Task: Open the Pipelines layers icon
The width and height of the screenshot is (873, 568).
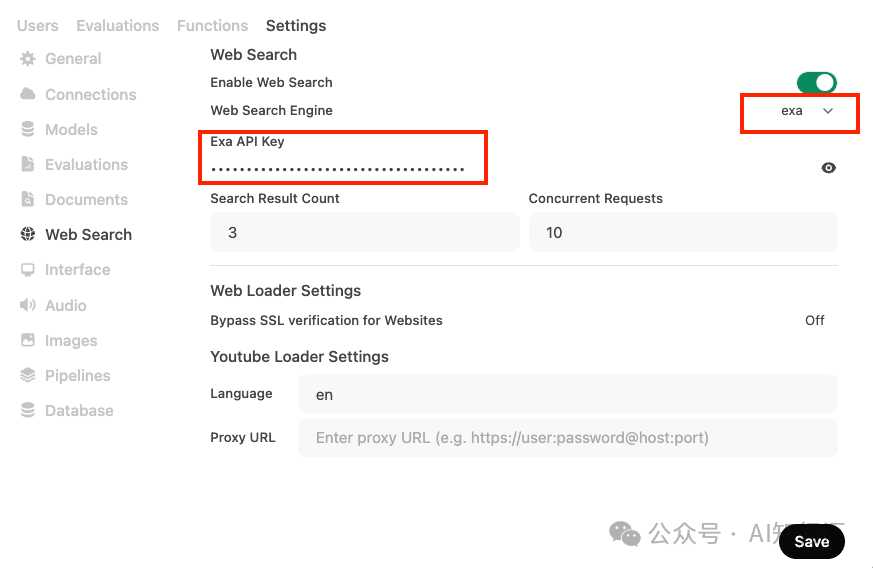Action: pos(28,375)
